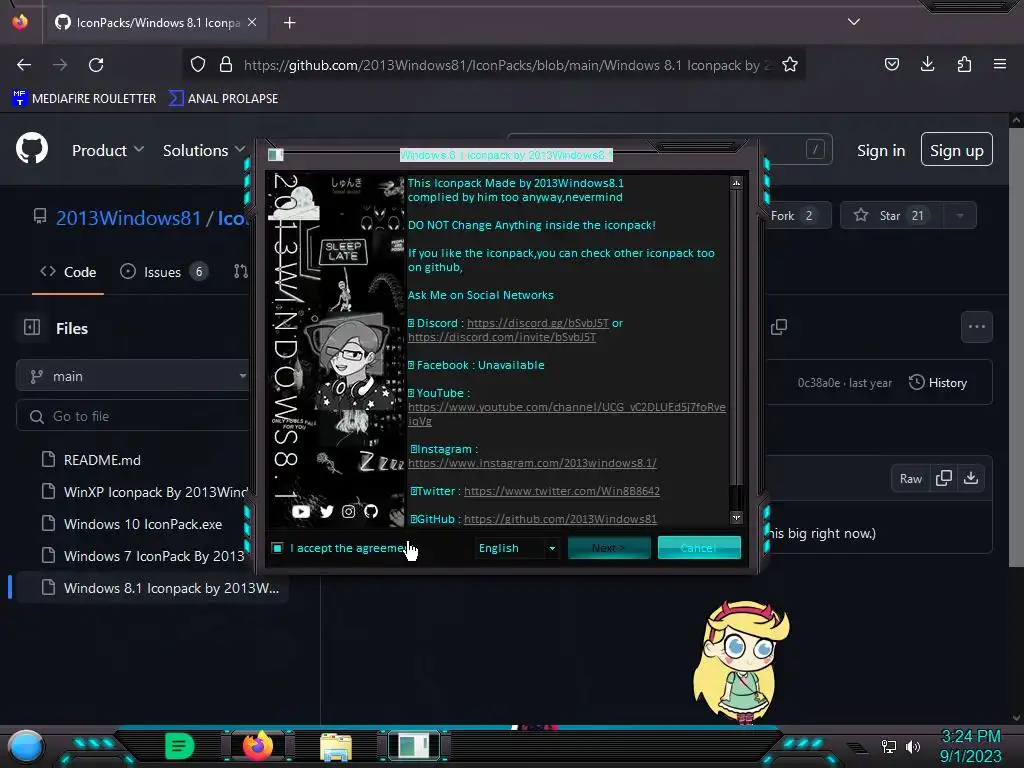Open the Start orb on the taskbar
The image size is (1024, 768).
pos(27,746)
